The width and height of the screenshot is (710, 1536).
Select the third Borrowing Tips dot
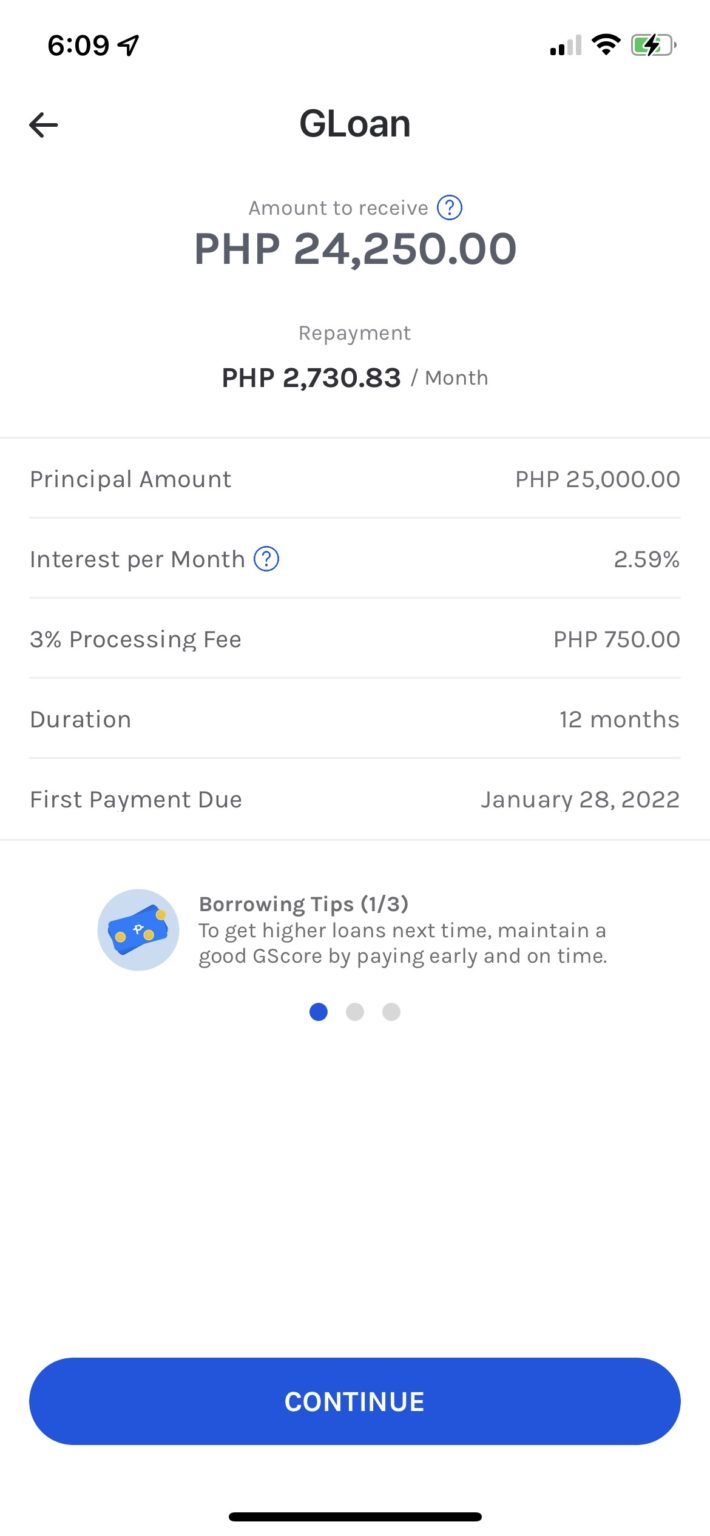pos(390,1012)
